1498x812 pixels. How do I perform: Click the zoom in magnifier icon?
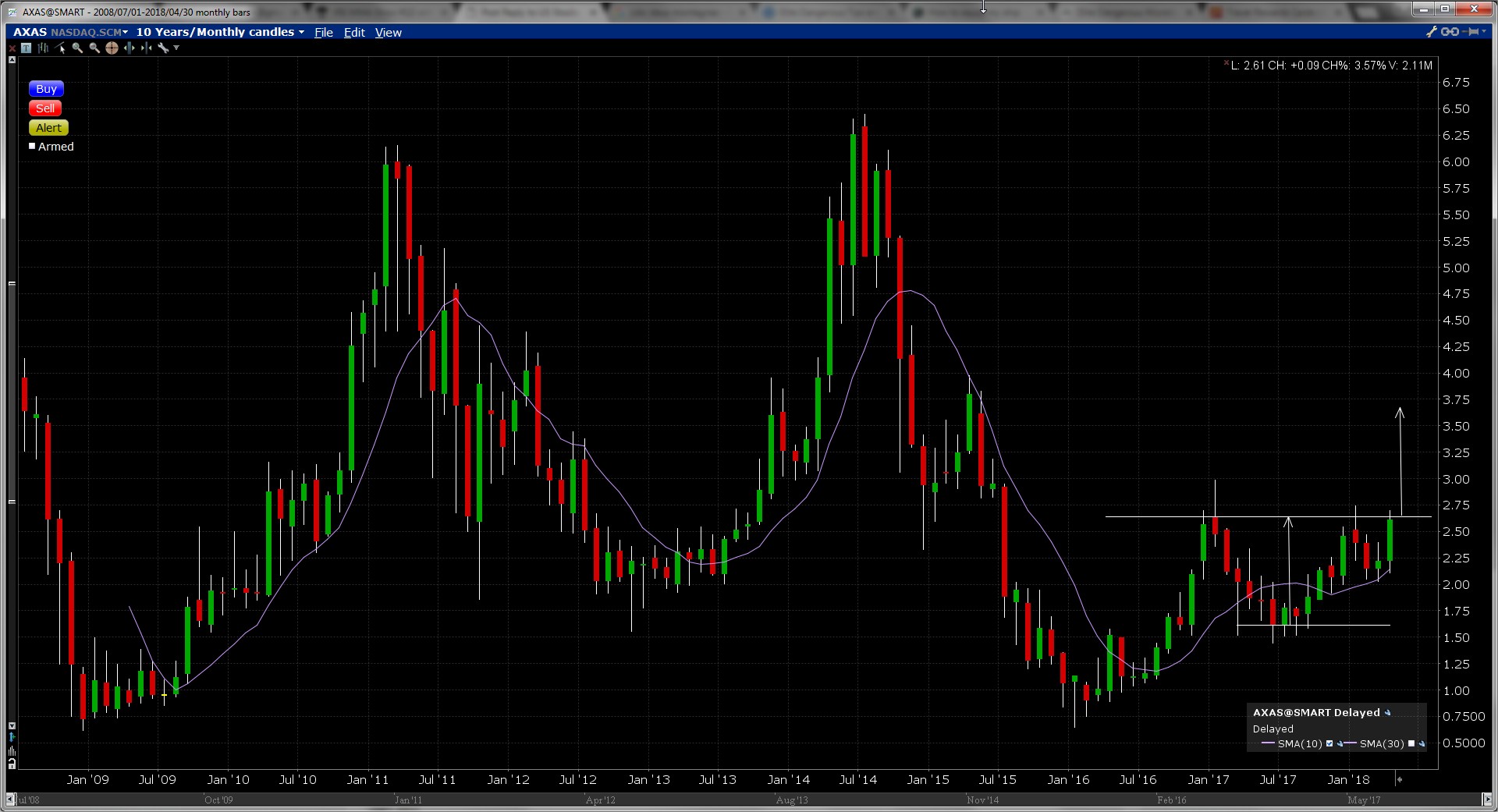[77, 48]
